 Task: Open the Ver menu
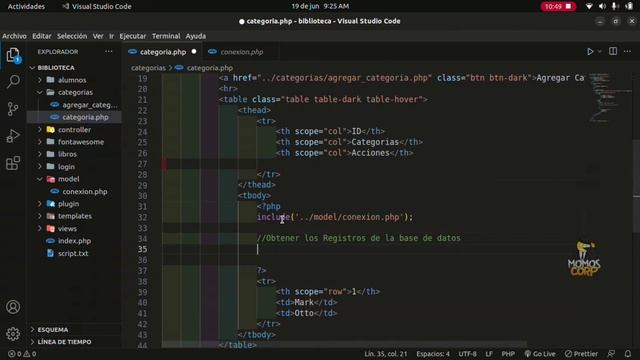[98, 36]
